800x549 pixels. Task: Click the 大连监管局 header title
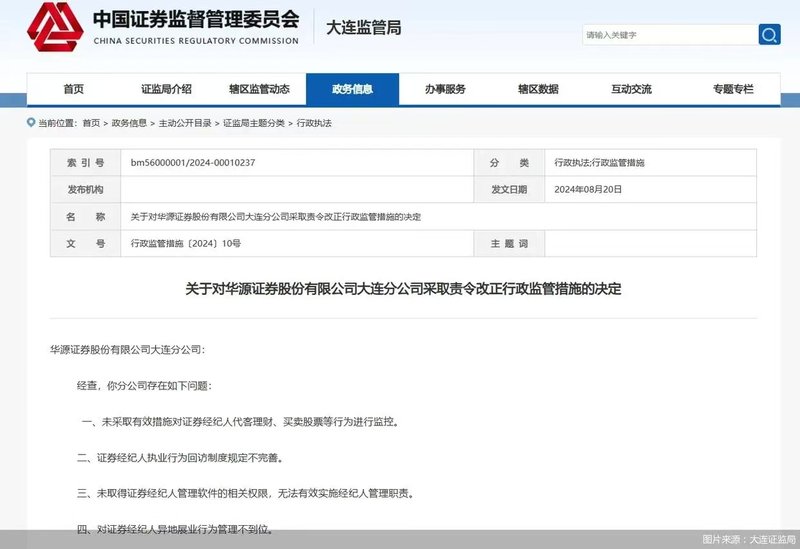(x=364, y=28)
